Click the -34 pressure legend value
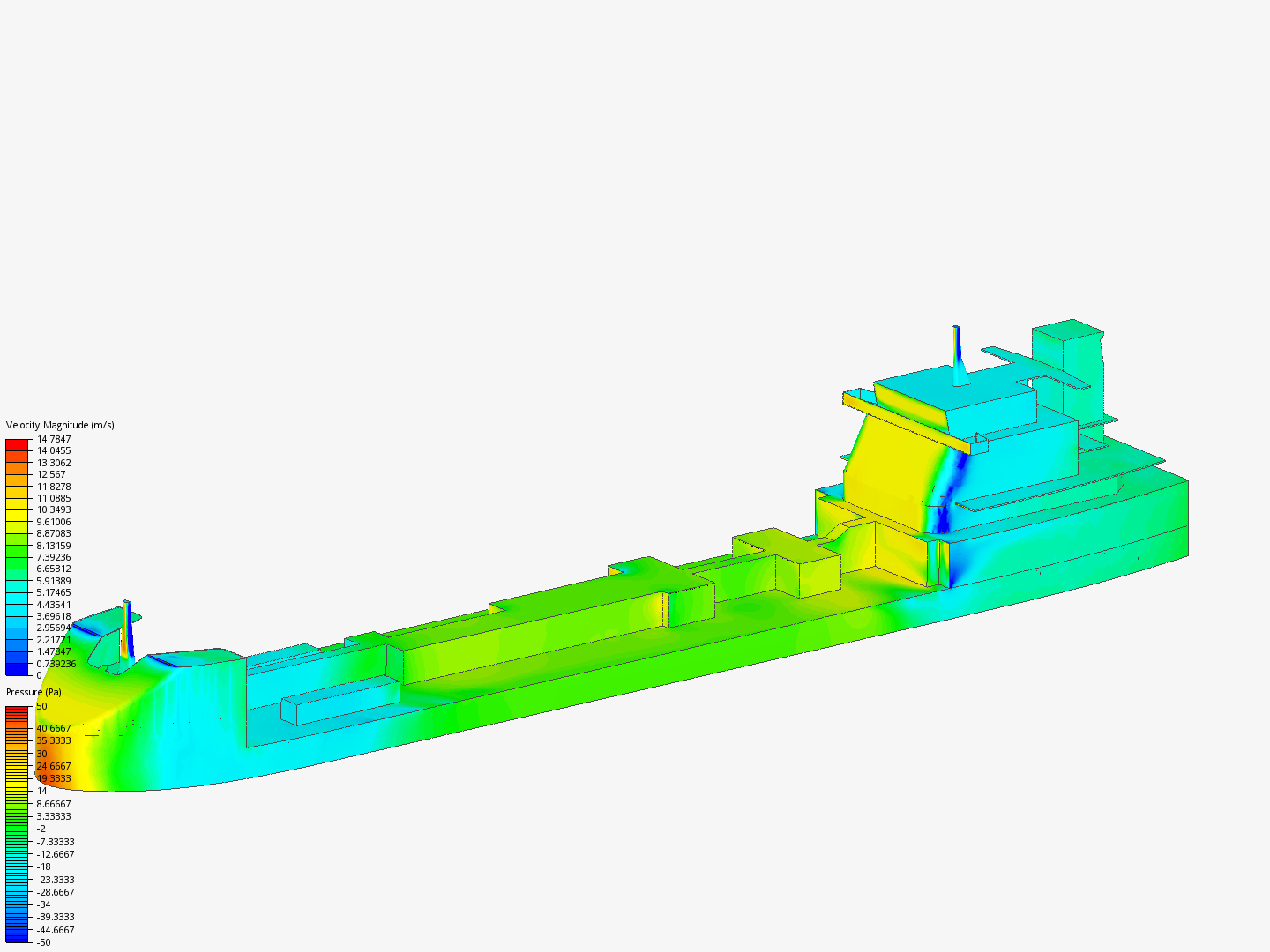This screenshot has height=952, width=1270. point(43,904)
